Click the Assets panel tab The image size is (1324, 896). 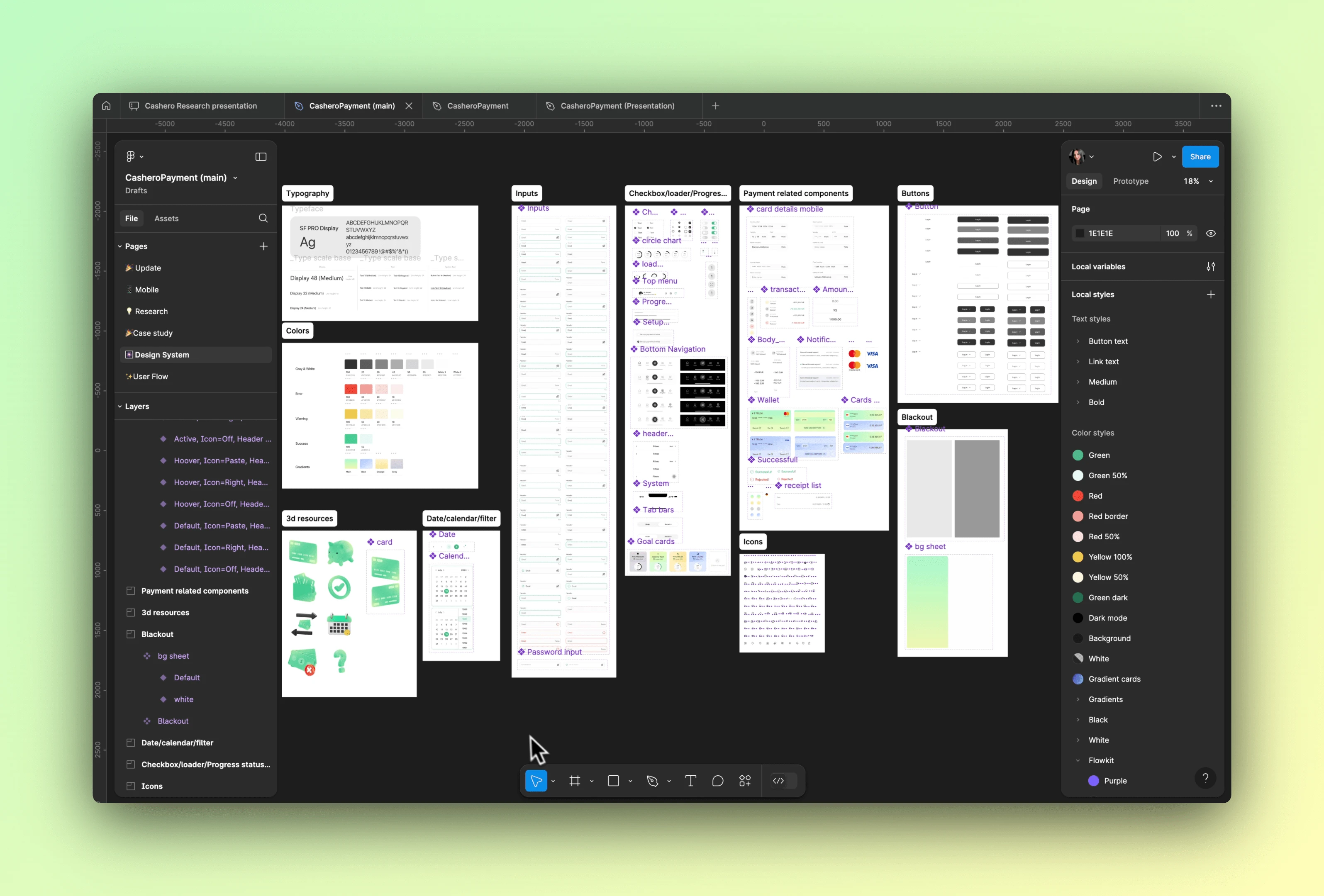point(167,218)
